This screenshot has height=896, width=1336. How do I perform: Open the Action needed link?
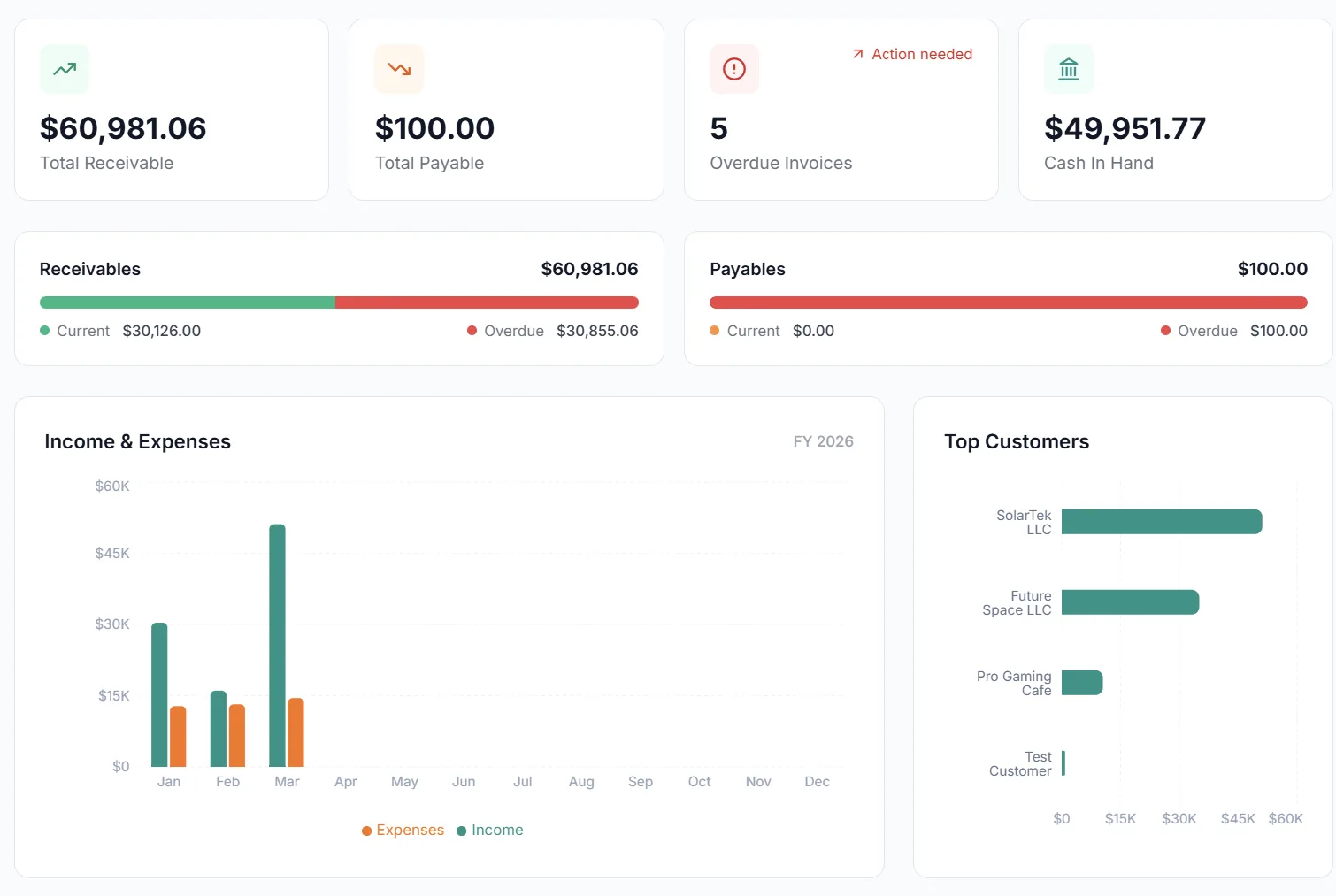click(x=912, y=54)
